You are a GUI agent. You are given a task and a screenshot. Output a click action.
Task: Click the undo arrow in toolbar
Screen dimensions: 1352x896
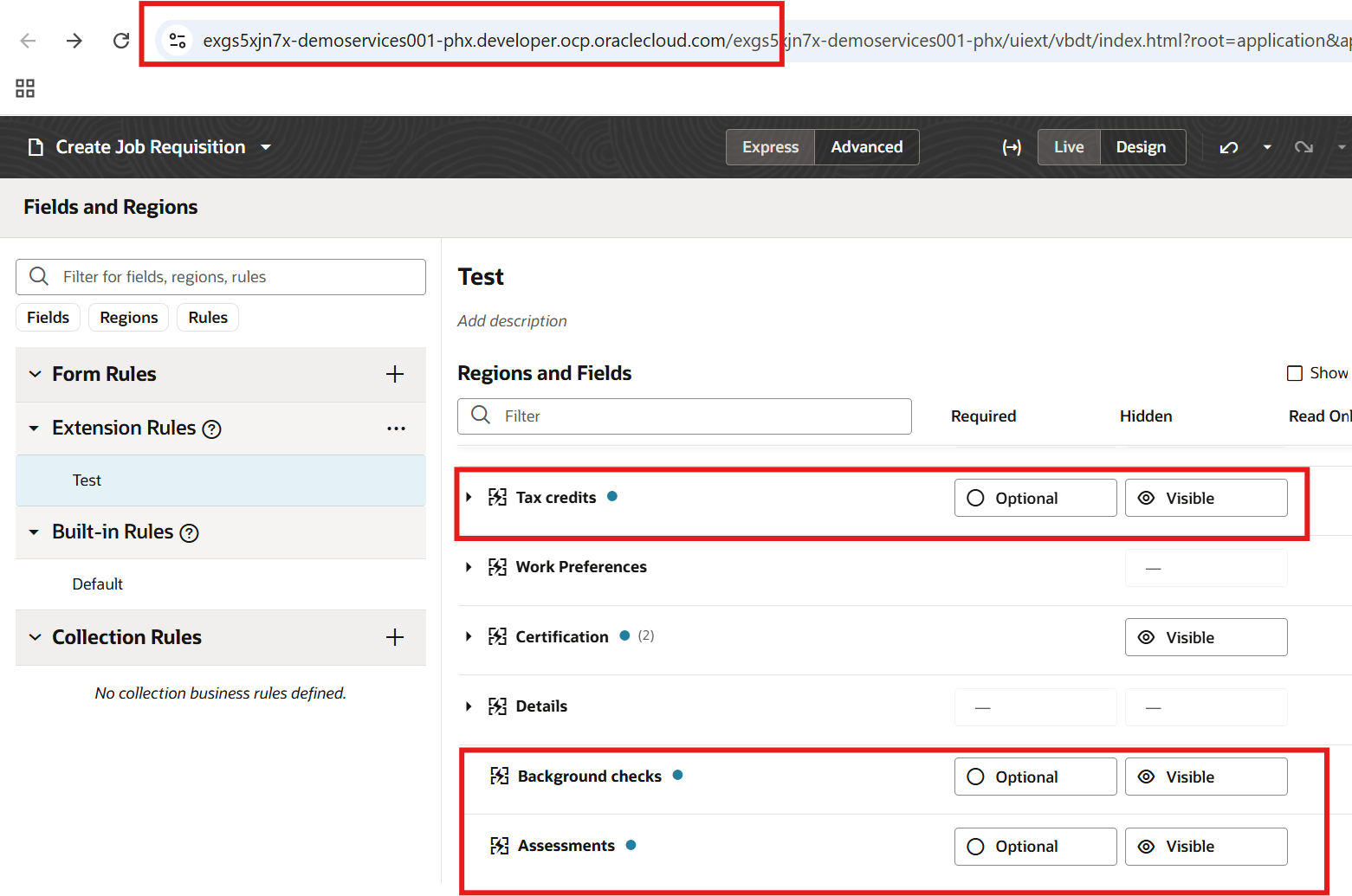point(1228,147)
